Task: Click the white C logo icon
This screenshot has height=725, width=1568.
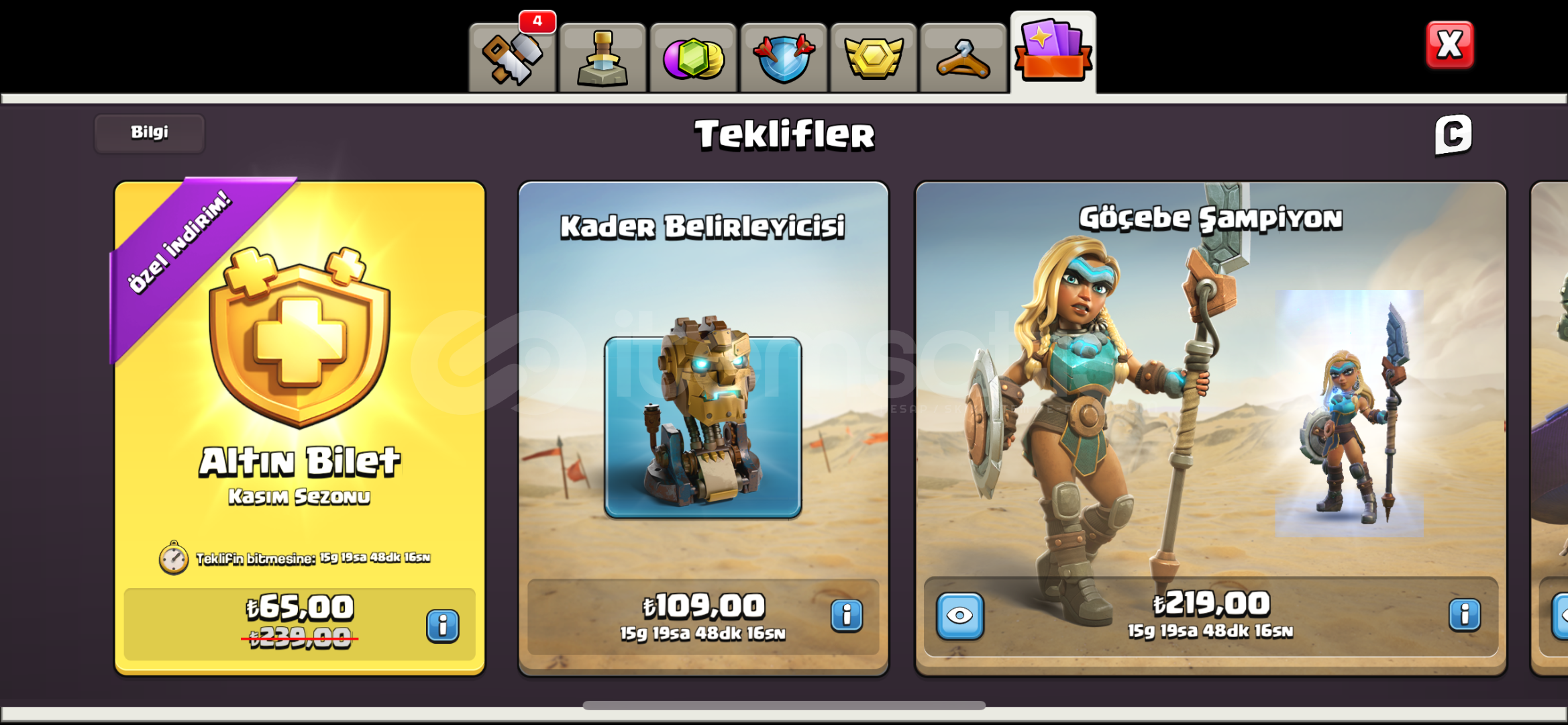Action: point(1453,134)
